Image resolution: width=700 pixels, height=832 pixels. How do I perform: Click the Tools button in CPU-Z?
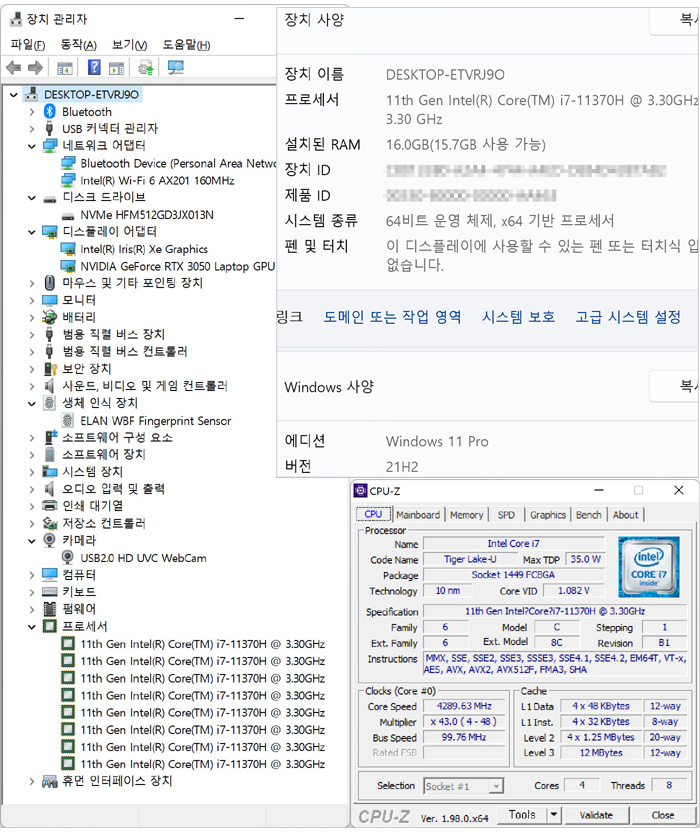523,814
